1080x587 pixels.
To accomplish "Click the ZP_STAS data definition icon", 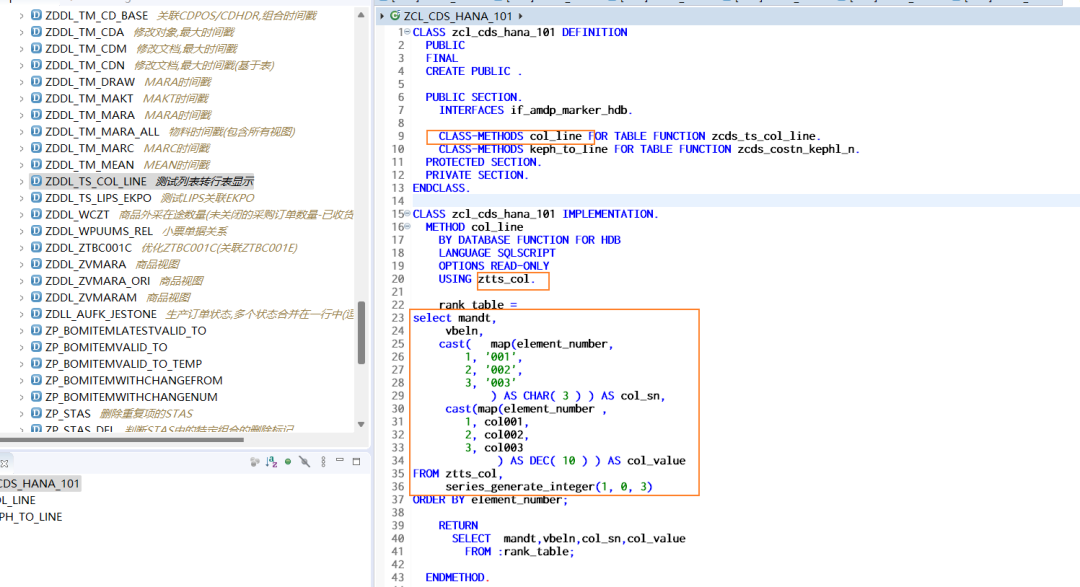I will click(37, 413).
